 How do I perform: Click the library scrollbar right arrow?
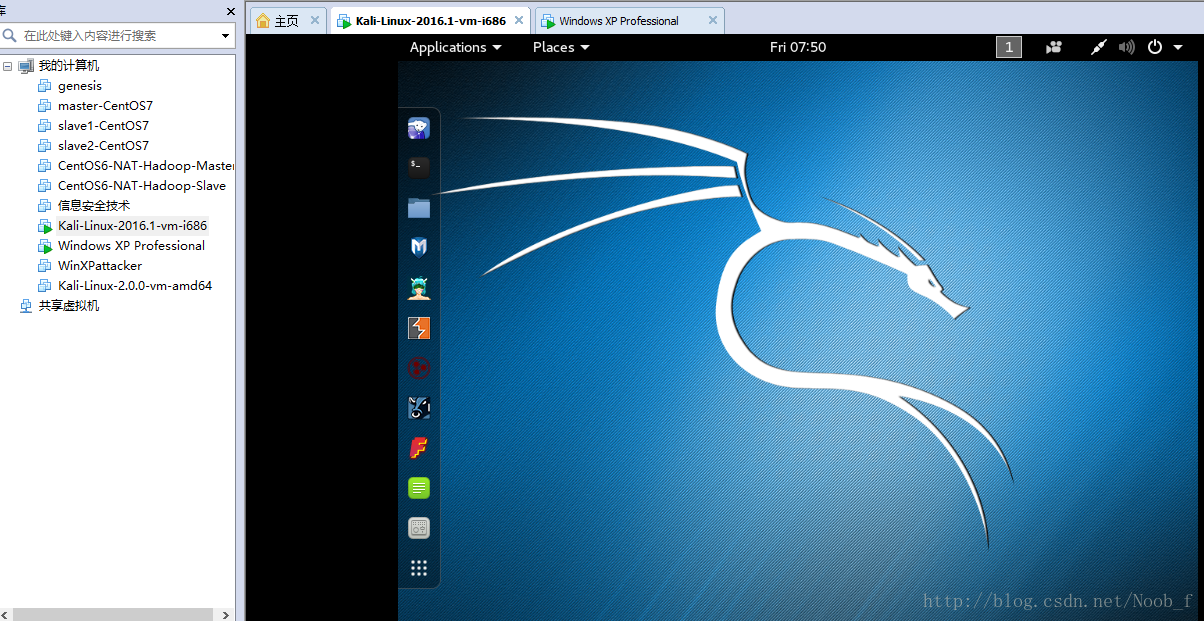pyautogui.click(x=226, y=614)
